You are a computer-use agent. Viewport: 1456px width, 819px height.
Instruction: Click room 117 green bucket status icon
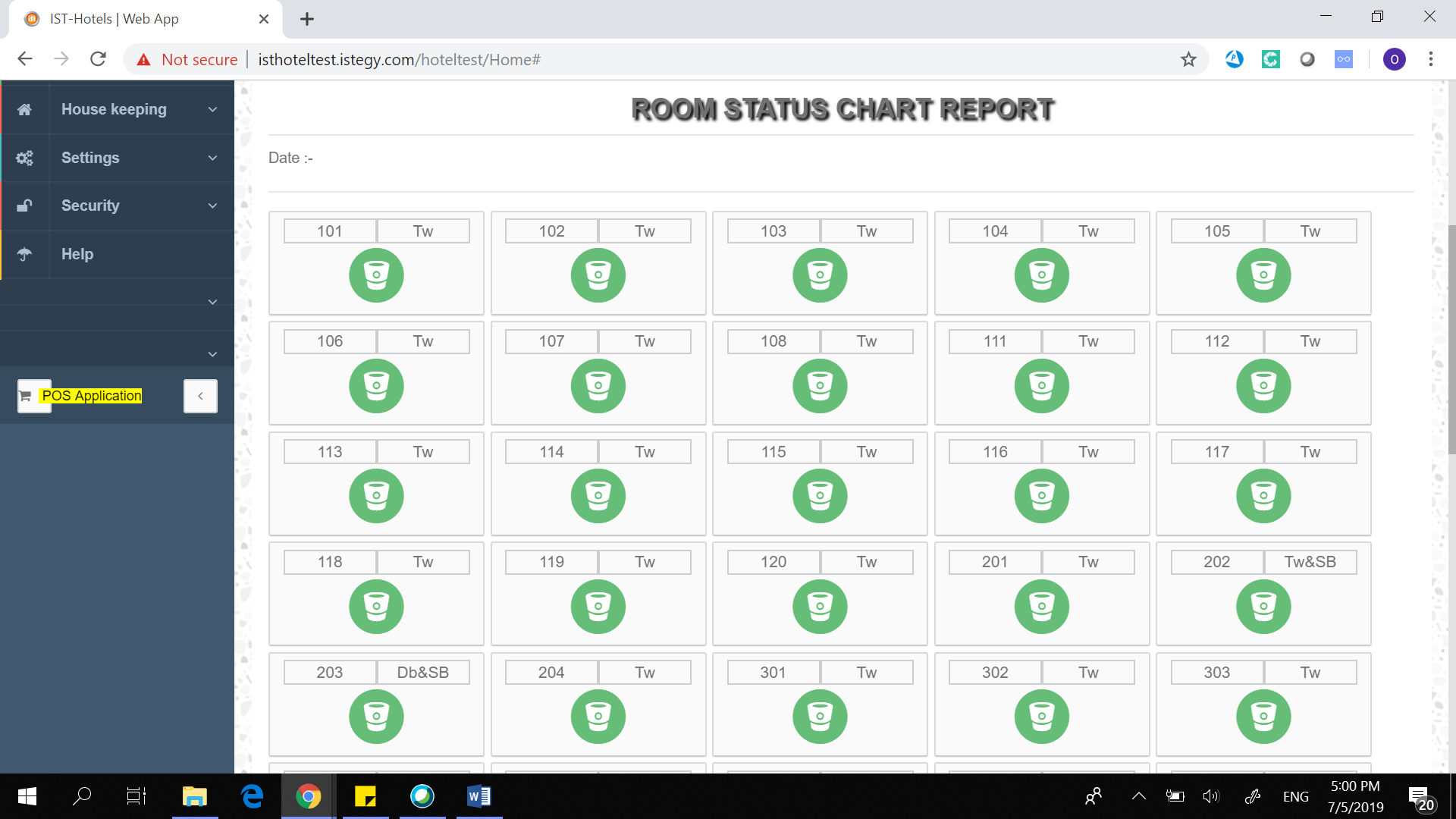click(x=1263, y=496)
